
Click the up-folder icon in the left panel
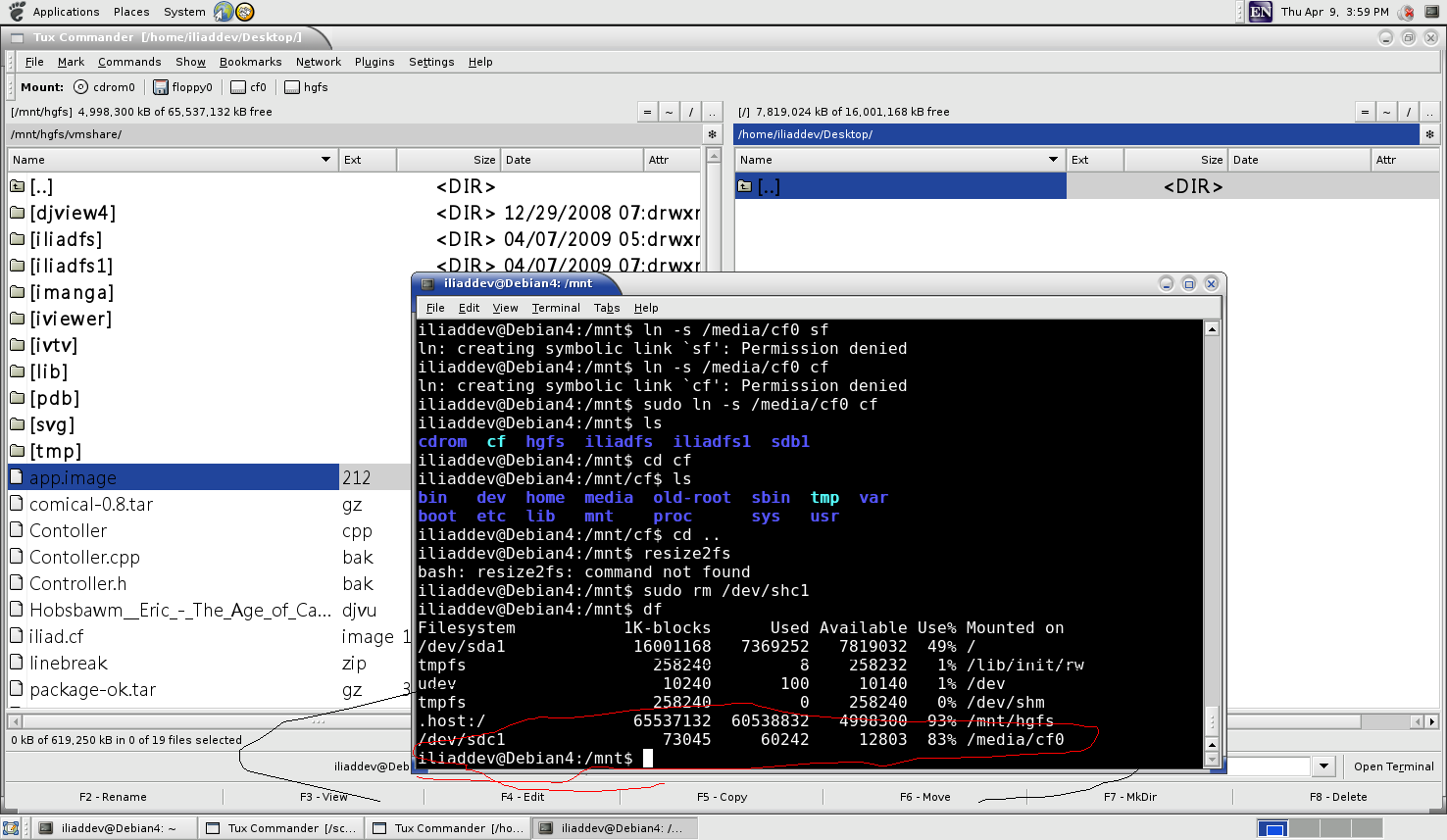click(17, 186)
